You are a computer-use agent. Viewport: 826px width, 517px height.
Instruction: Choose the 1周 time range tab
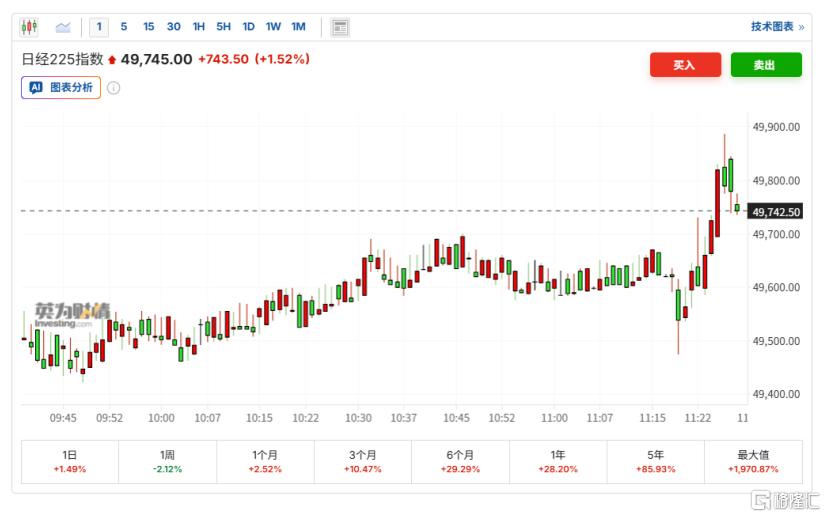(167, 461)
